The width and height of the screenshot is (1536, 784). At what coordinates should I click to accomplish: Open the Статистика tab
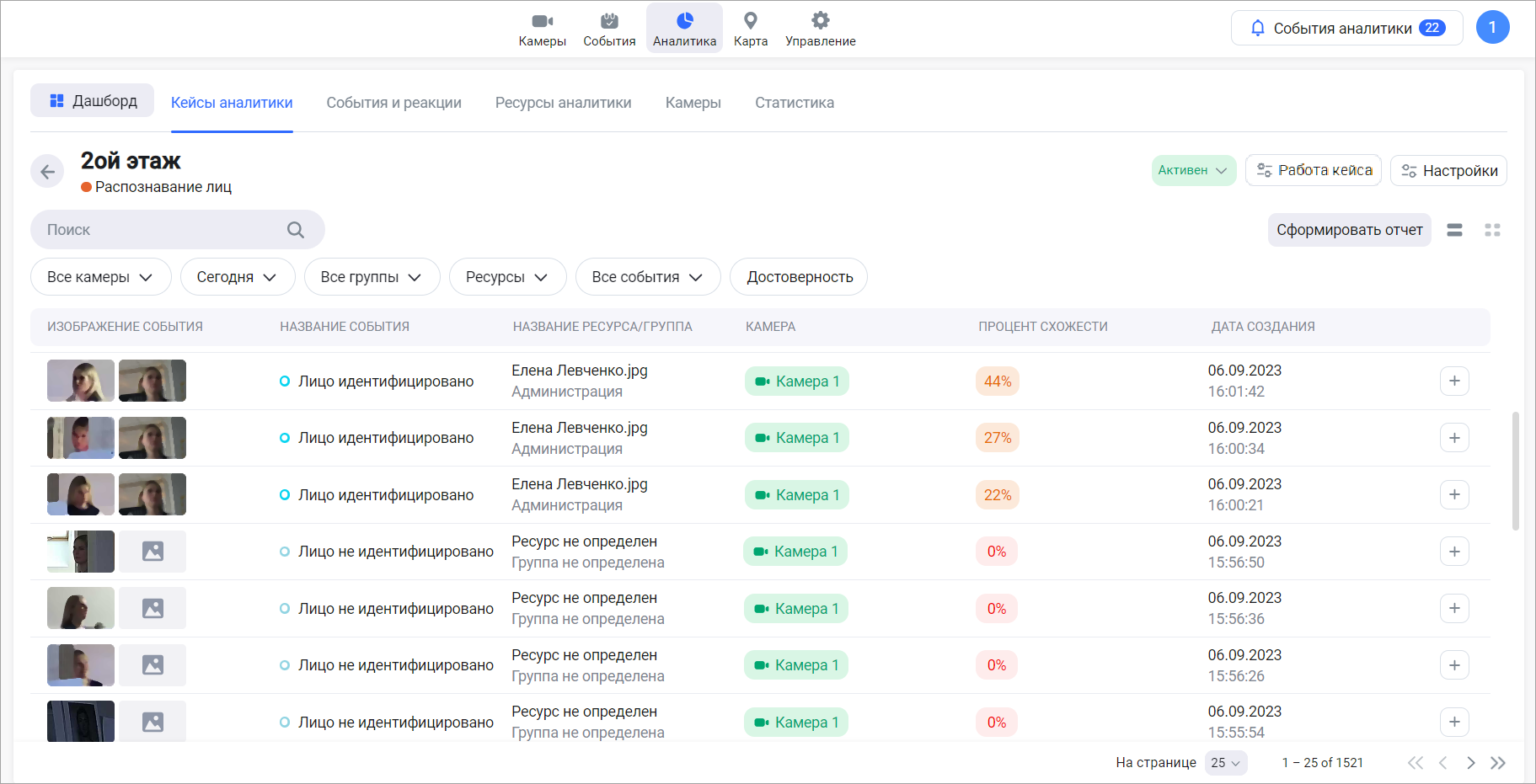click(x=794, y=103)
